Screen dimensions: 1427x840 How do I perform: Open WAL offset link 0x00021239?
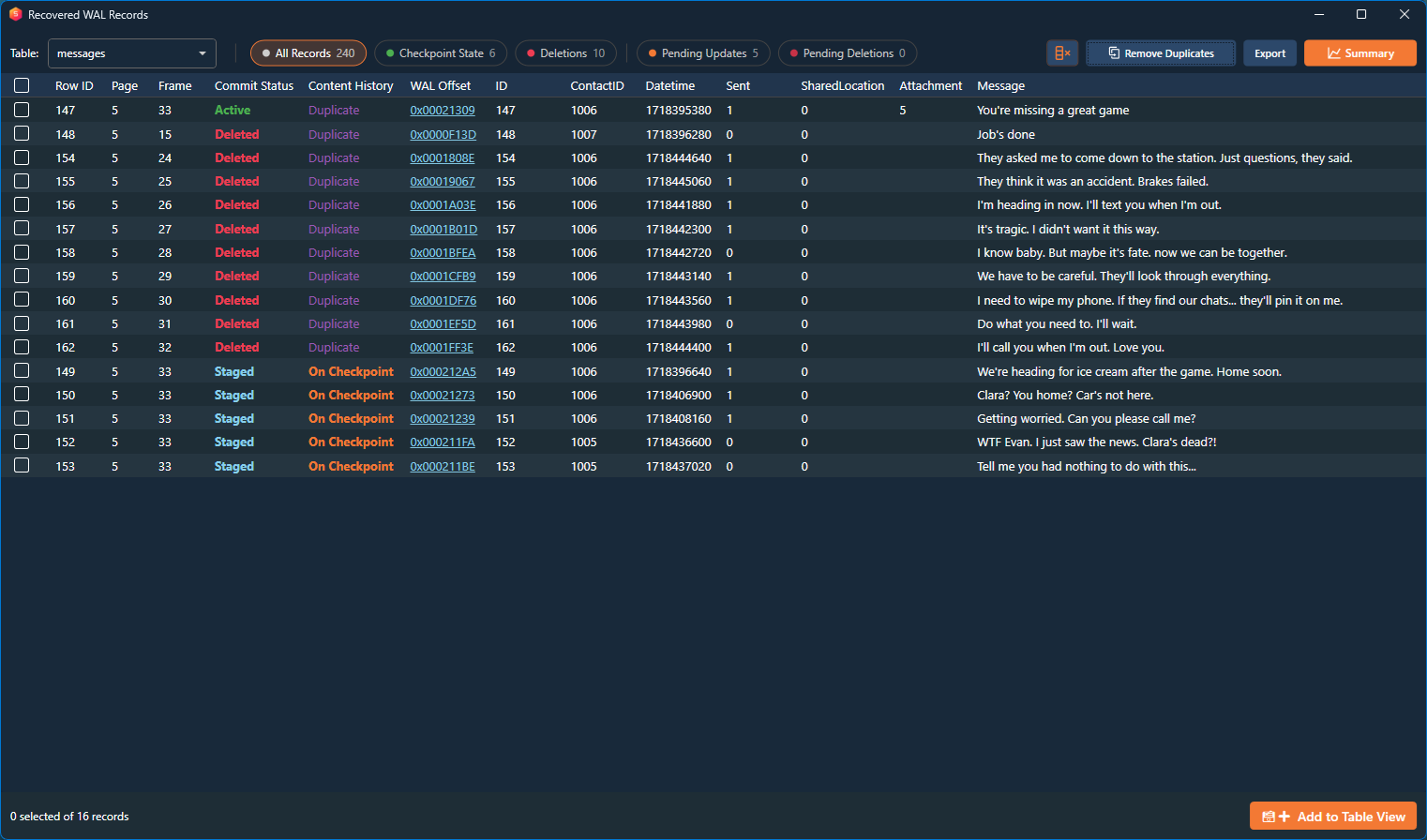click(443, 418)
